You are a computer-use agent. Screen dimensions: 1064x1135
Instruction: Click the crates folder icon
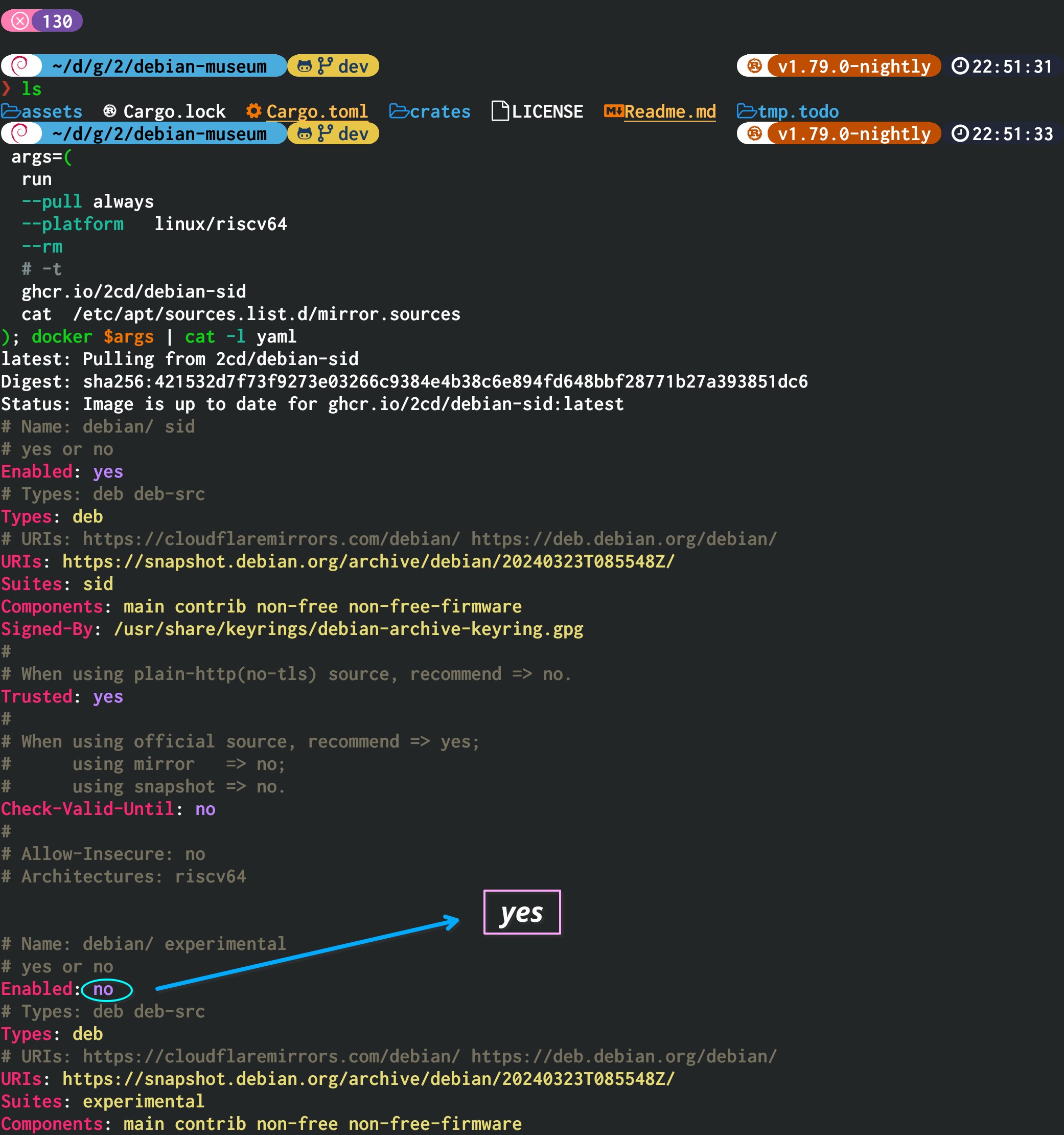pos(399,111)
